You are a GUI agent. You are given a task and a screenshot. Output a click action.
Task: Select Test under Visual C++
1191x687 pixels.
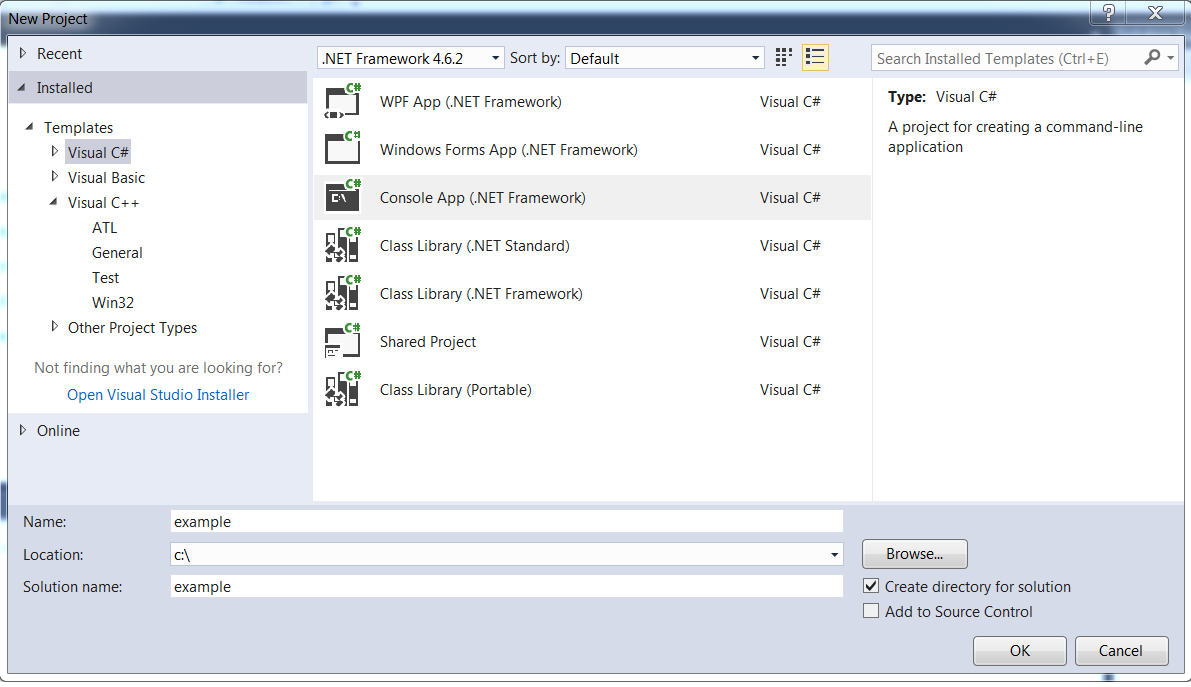click(106, 277)
